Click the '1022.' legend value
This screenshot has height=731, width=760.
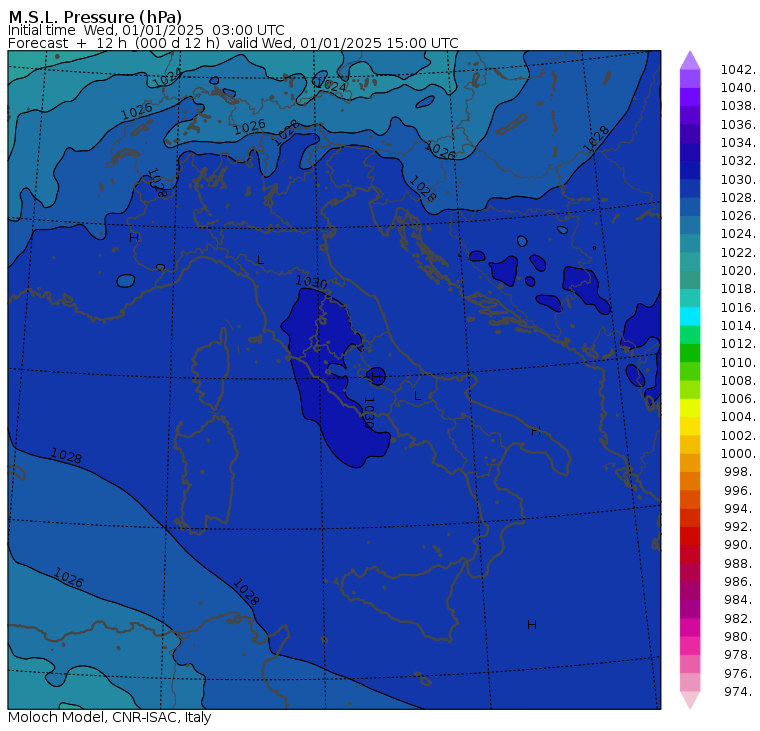[x=738, y=253]
